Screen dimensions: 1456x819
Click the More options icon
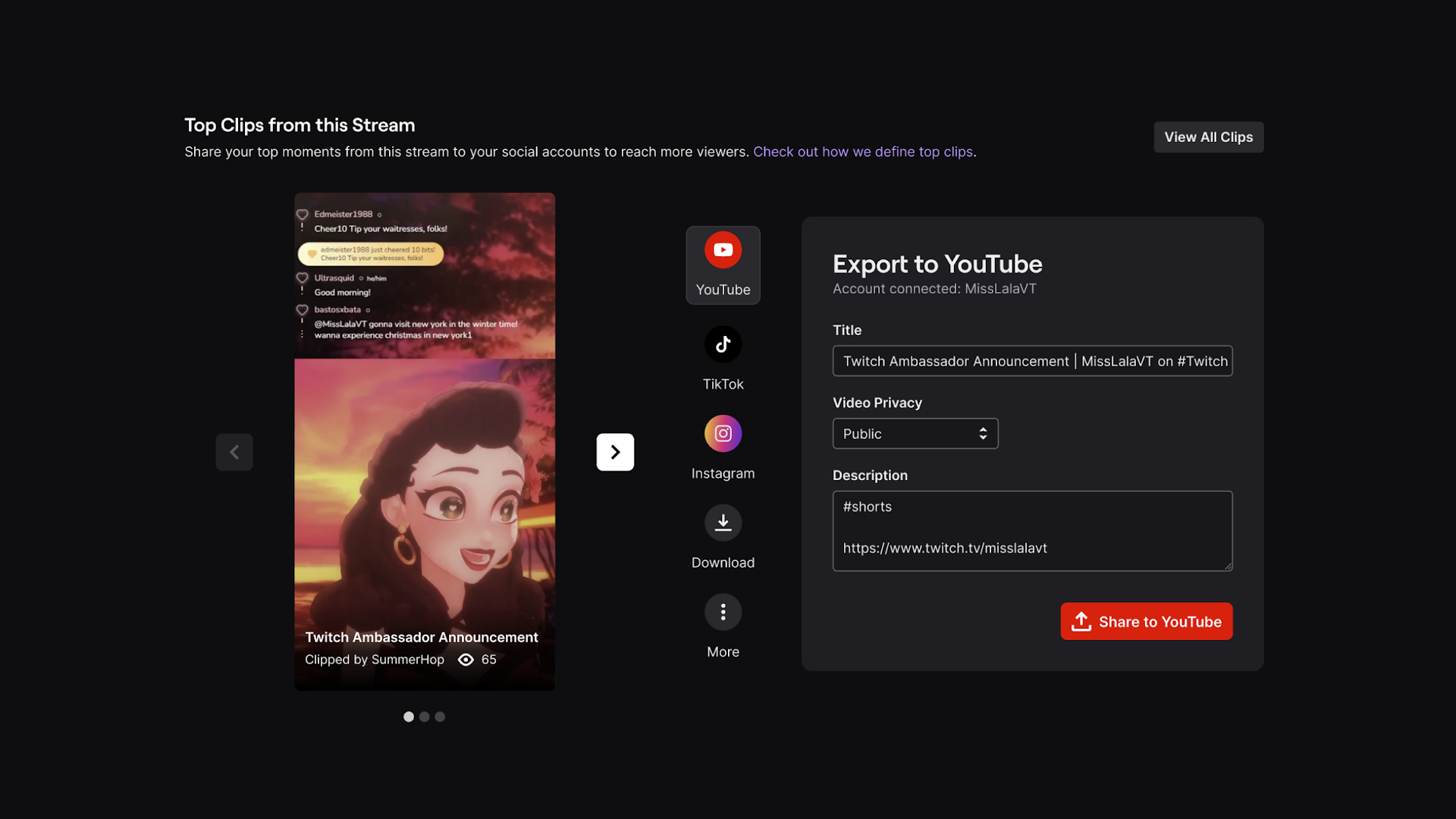(723, 611)
